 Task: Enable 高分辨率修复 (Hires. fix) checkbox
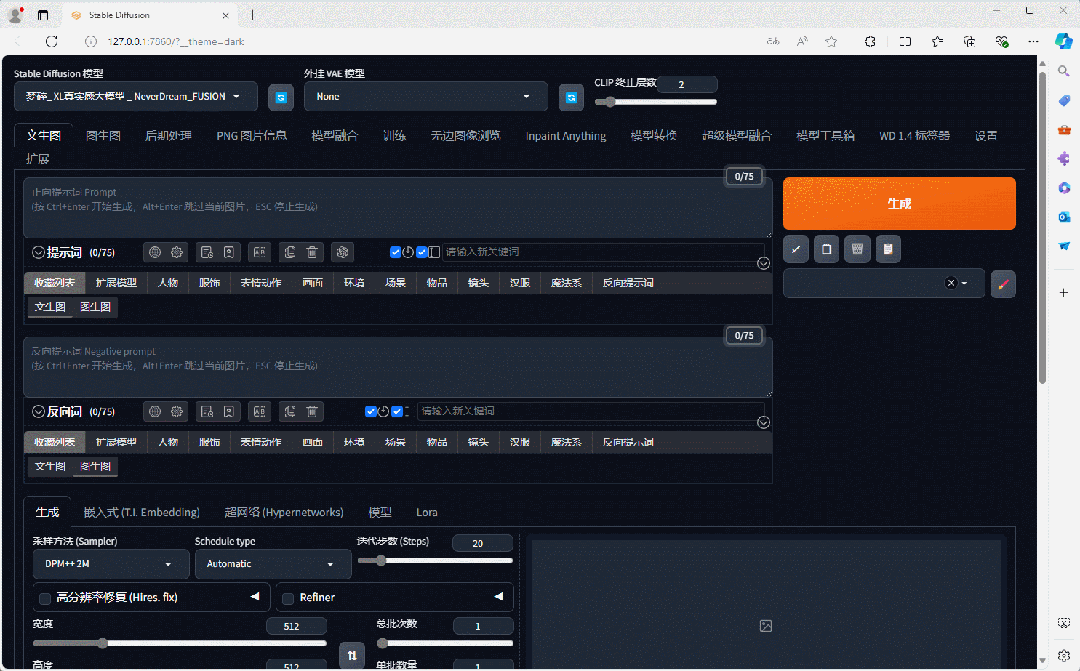(x=45, y=598)
